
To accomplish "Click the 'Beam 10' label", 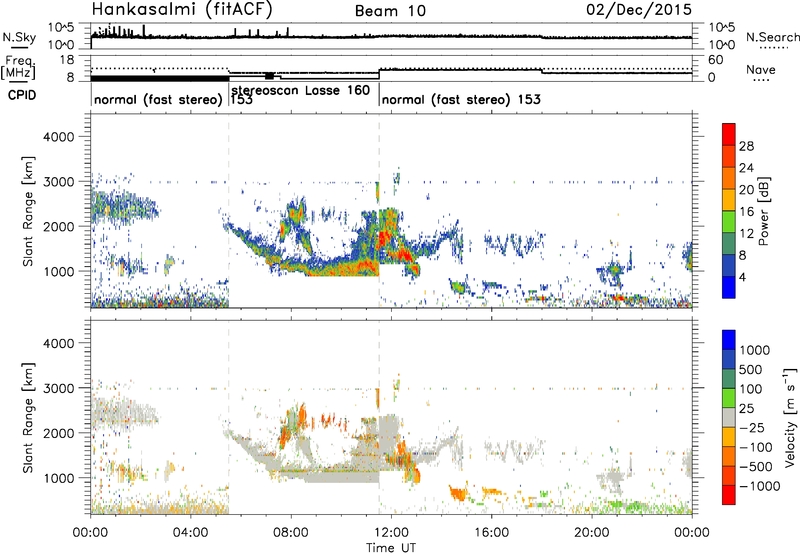I will pos(390,11).
